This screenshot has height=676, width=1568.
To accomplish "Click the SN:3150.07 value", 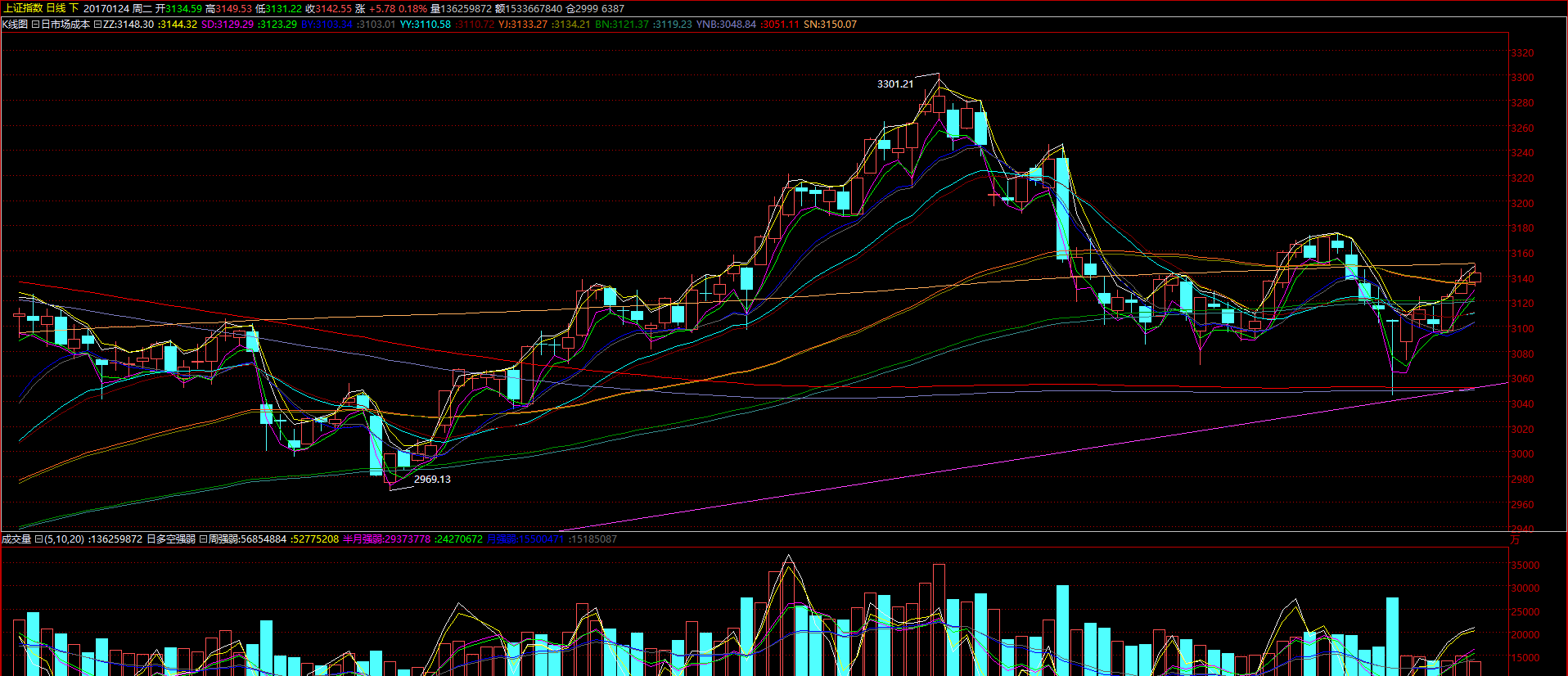I will 831,25.
